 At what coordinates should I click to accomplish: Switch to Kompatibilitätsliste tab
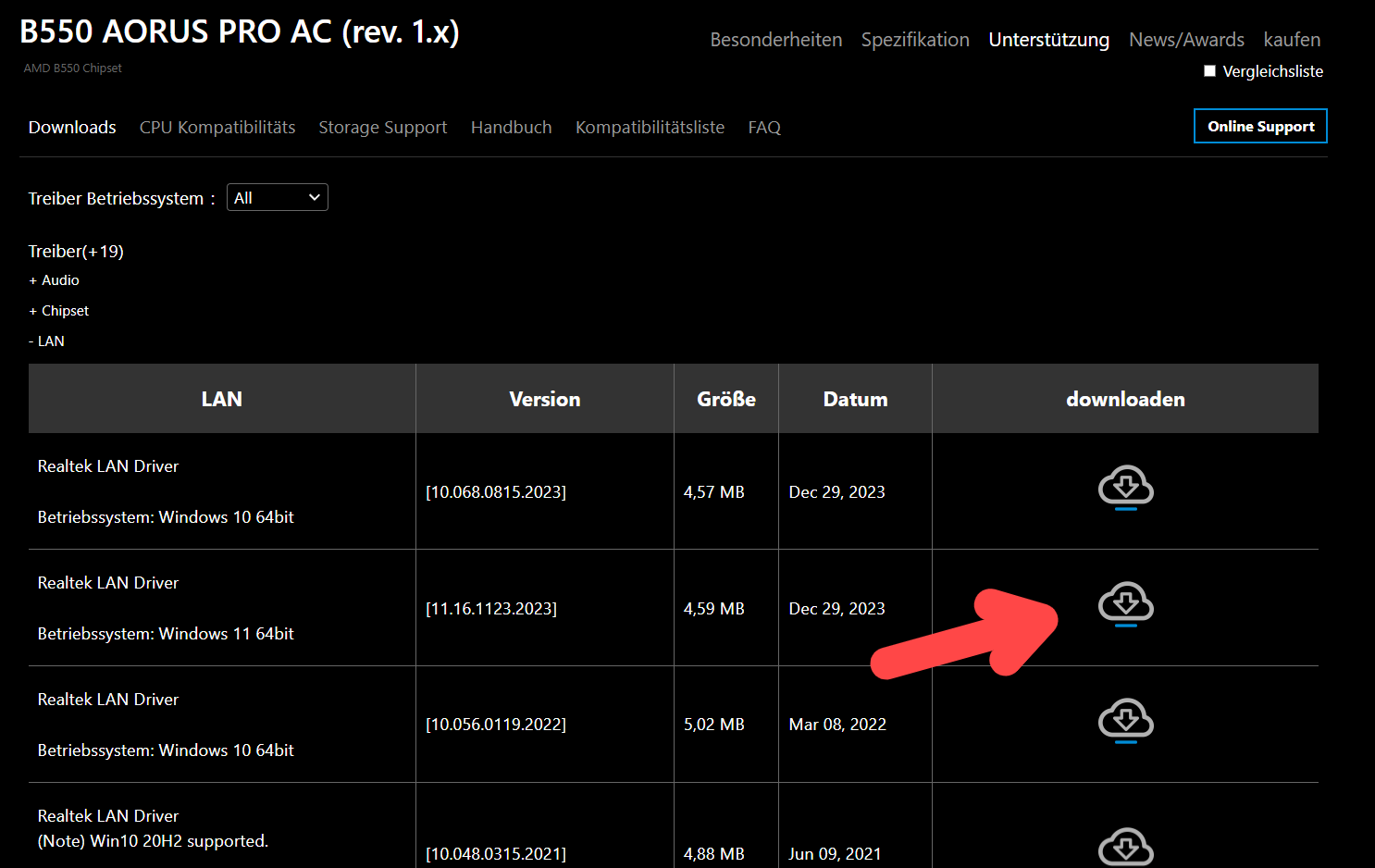(x=650, y=128)
